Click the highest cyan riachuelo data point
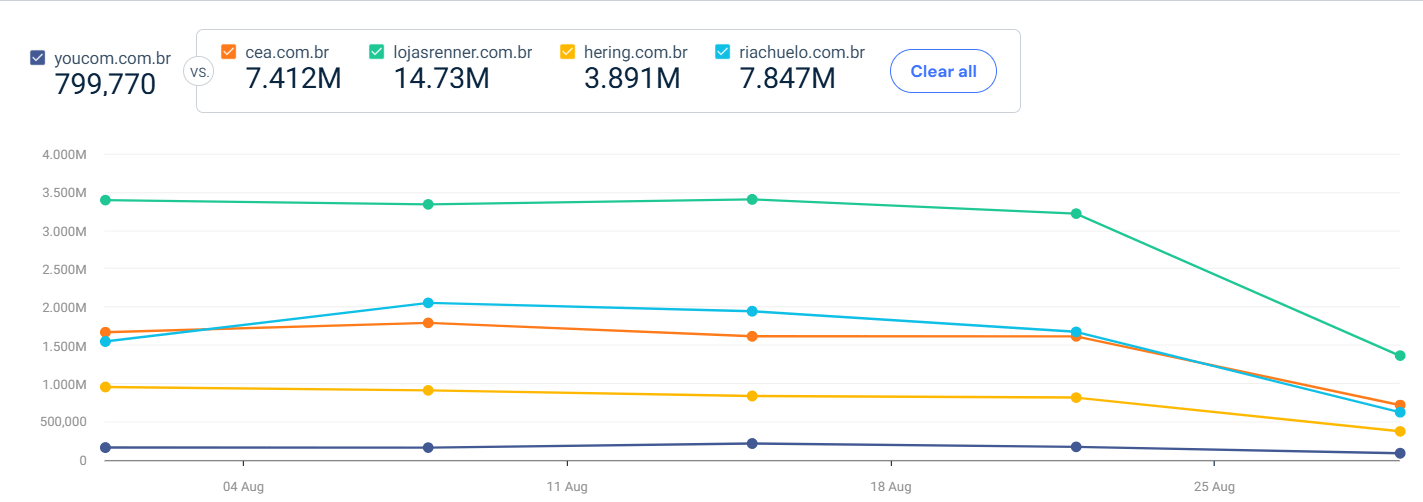1423x502 pixels. coord(428,303)
